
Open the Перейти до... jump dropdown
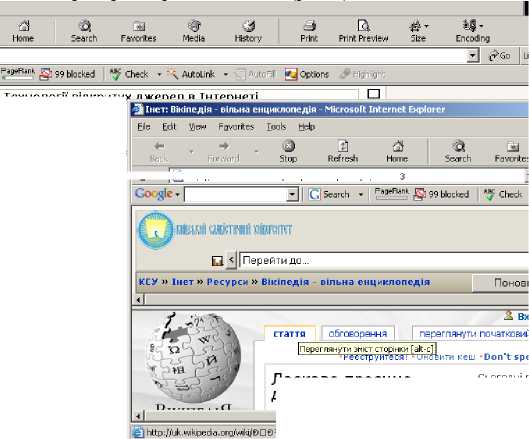pyautogui.click(x=384, y=260)
